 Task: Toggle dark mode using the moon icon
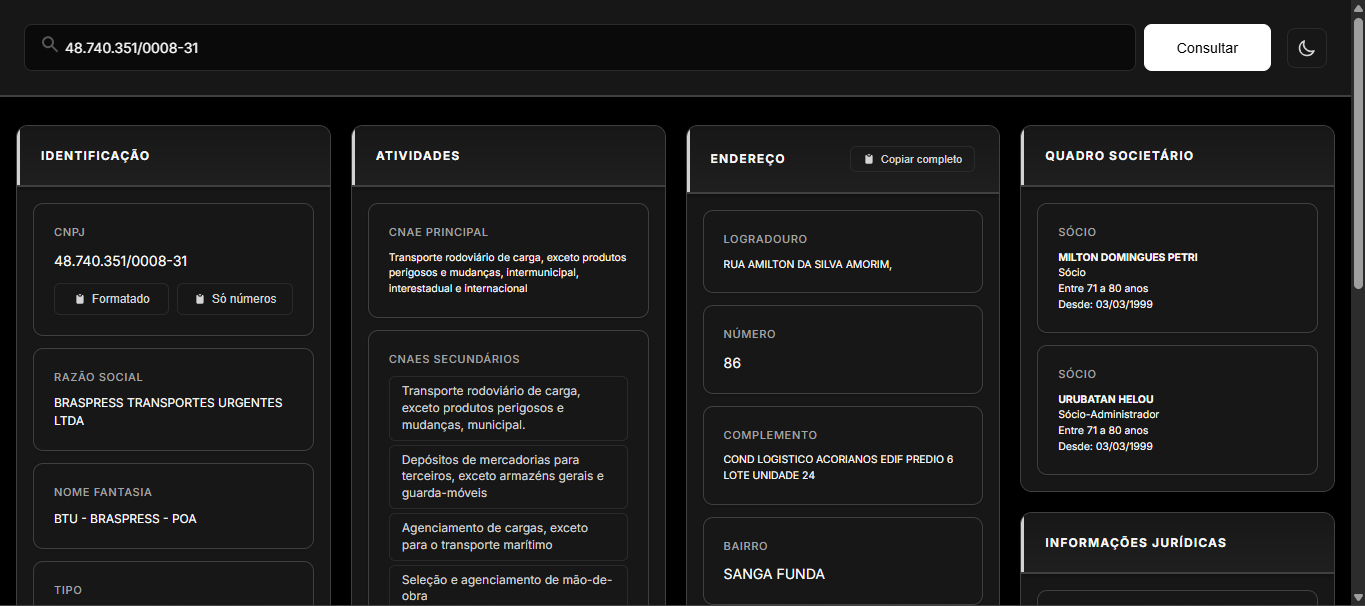point(1306,47)
